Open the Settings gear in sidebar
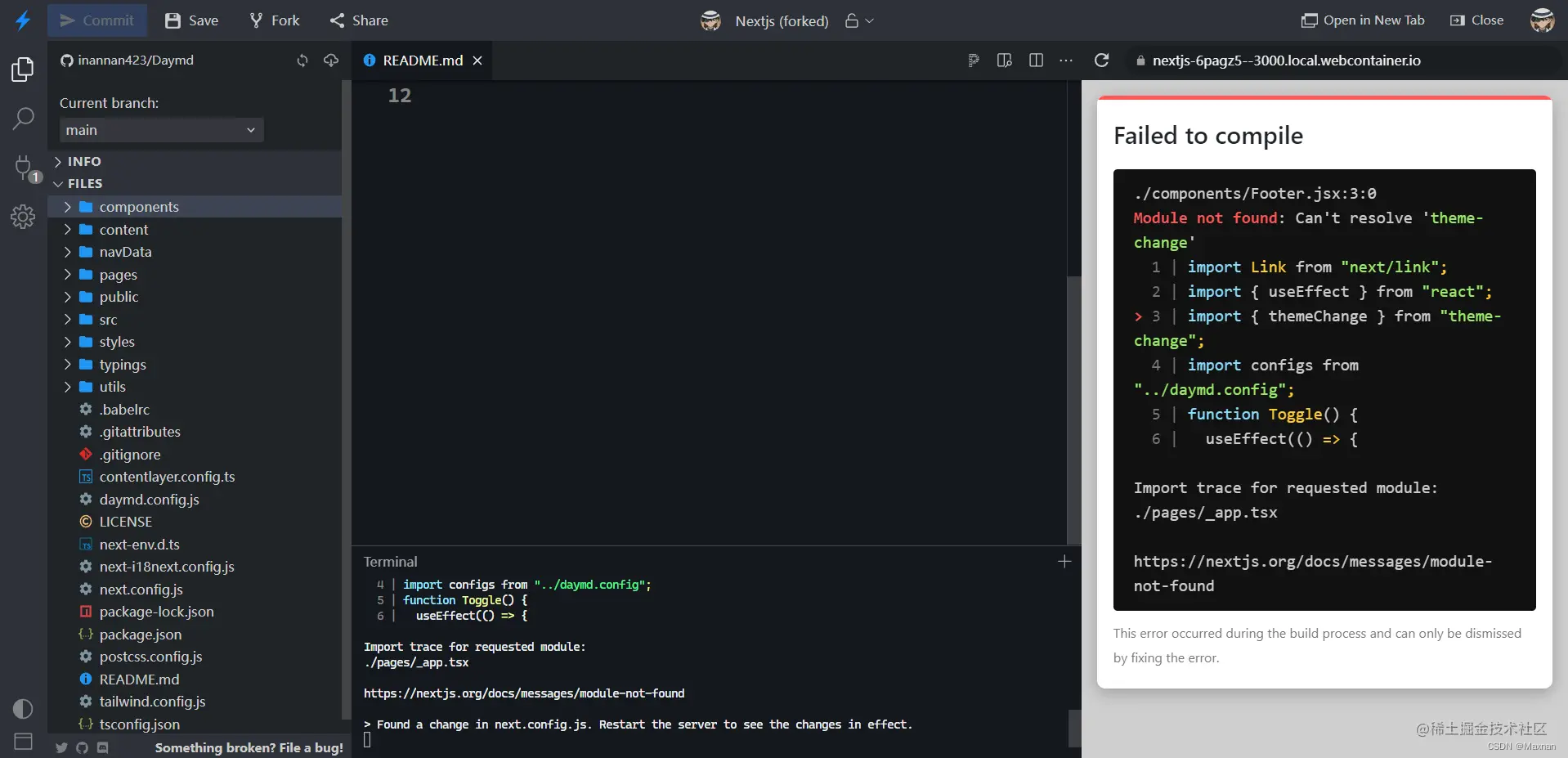Viewport: 1568px width, 758px height. 23,217
